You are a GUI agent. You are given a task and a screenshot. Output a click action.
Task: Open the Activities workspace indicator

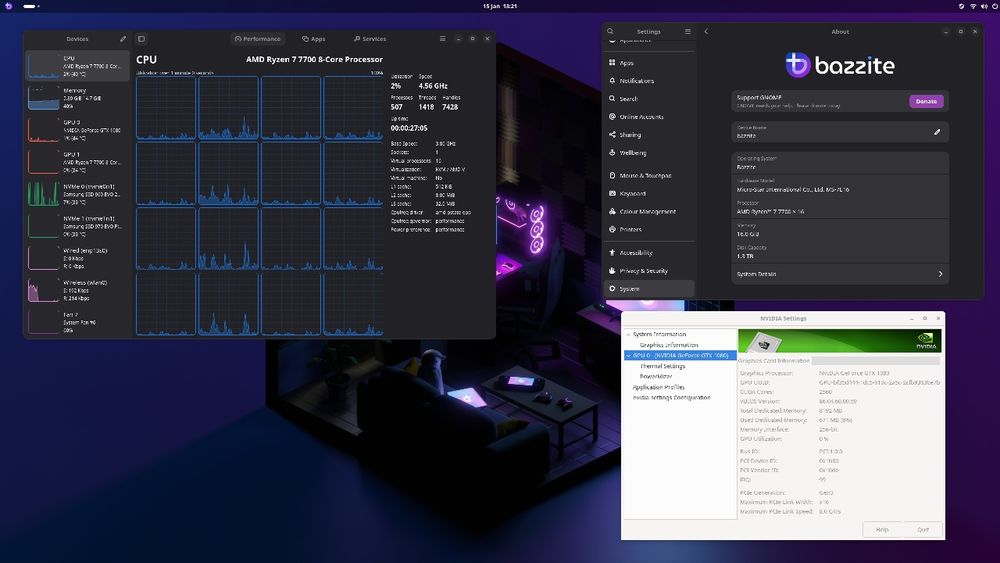tap(31, 6)
